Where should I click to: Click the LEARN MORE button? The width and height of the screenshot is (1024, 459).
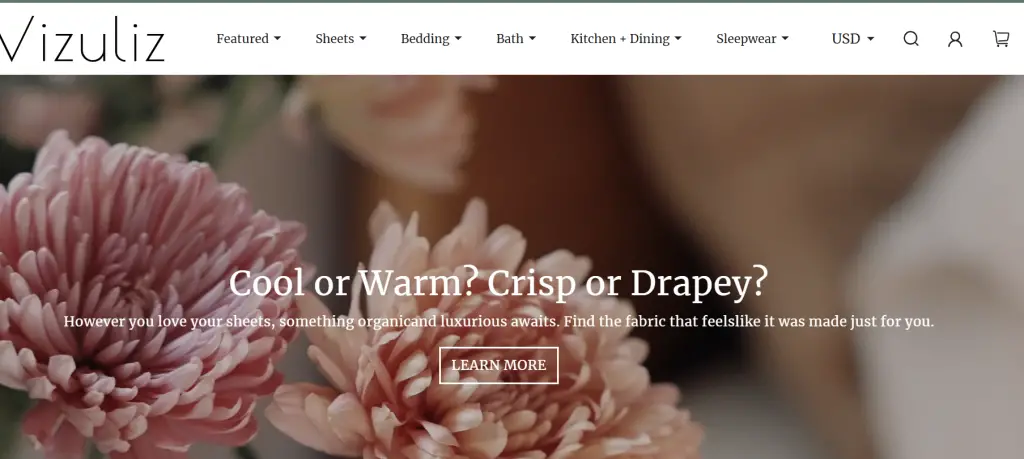click(x=499, y=366)
